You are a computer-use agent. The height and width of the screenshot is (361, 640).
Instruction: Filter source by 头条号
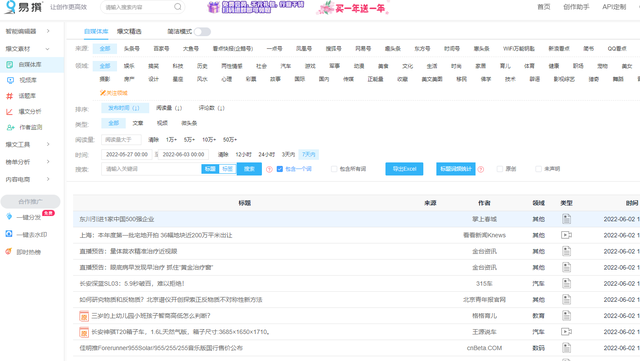click(131, 49)
